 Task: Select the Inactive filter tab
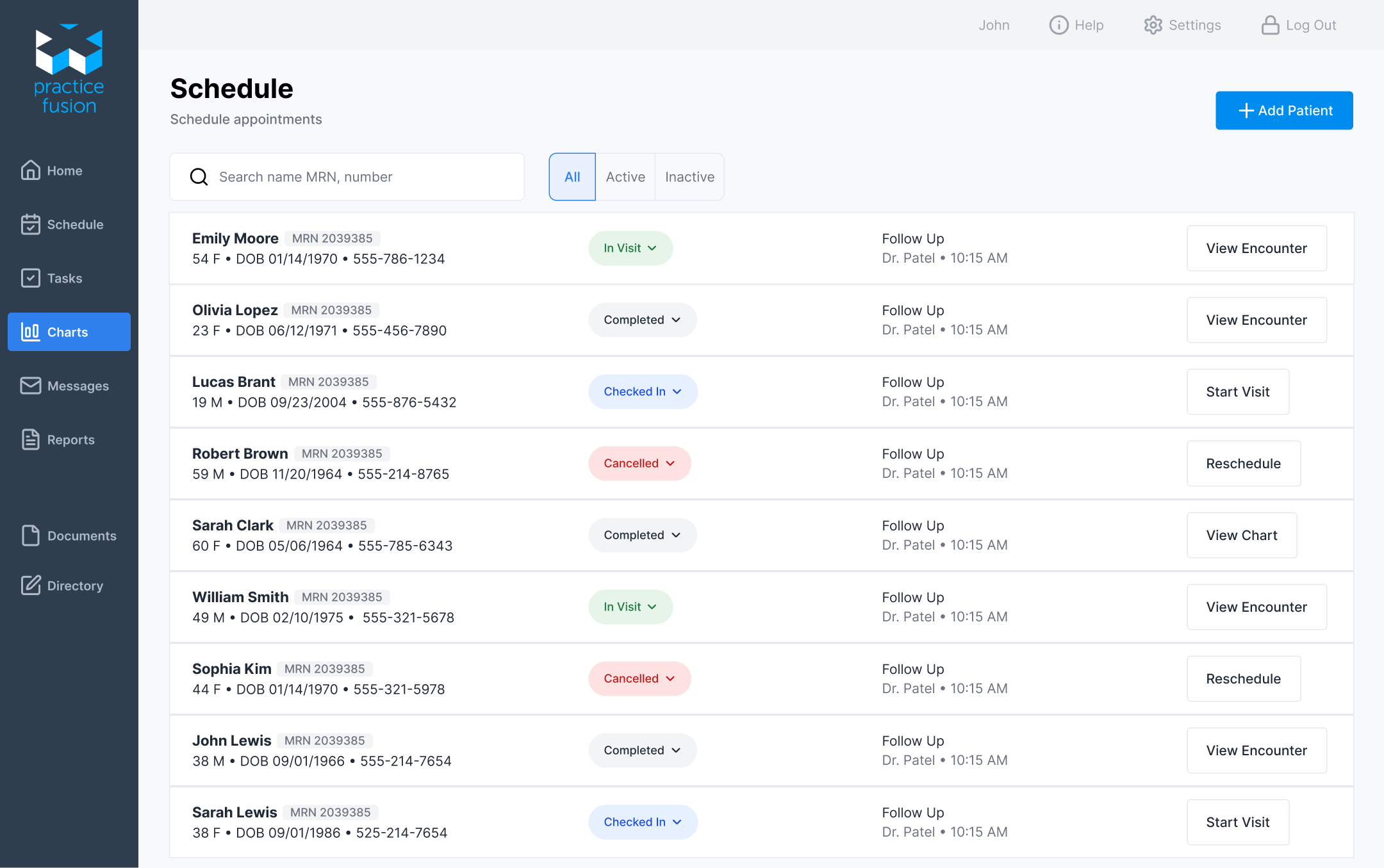click(x=689, y=177)
